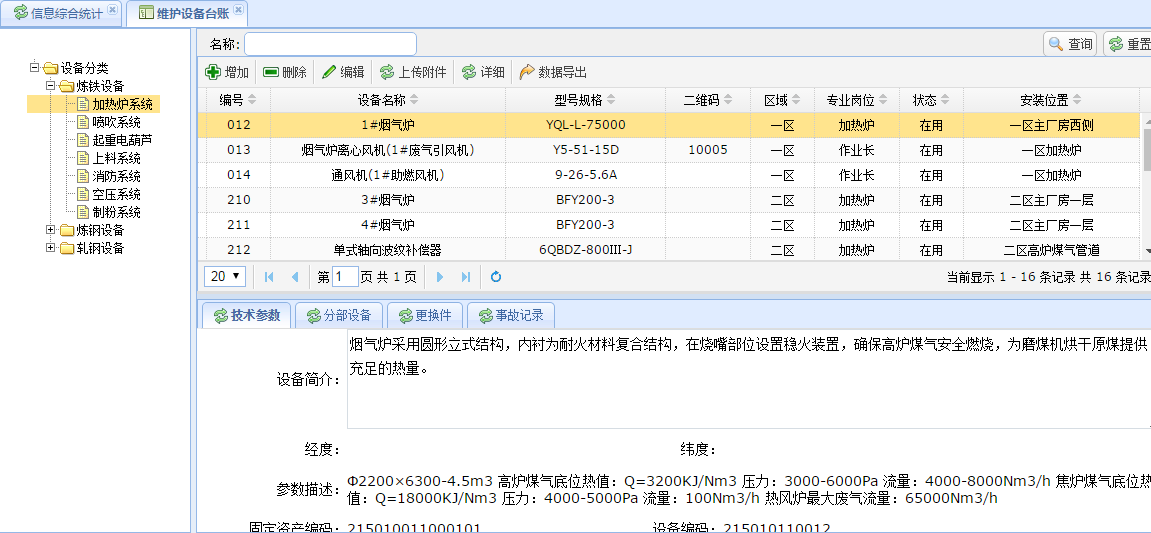The height and width of the screenshot is (533, 1151).
Task: Switch to the 分部设备 tab
Action: click(339, 316)
